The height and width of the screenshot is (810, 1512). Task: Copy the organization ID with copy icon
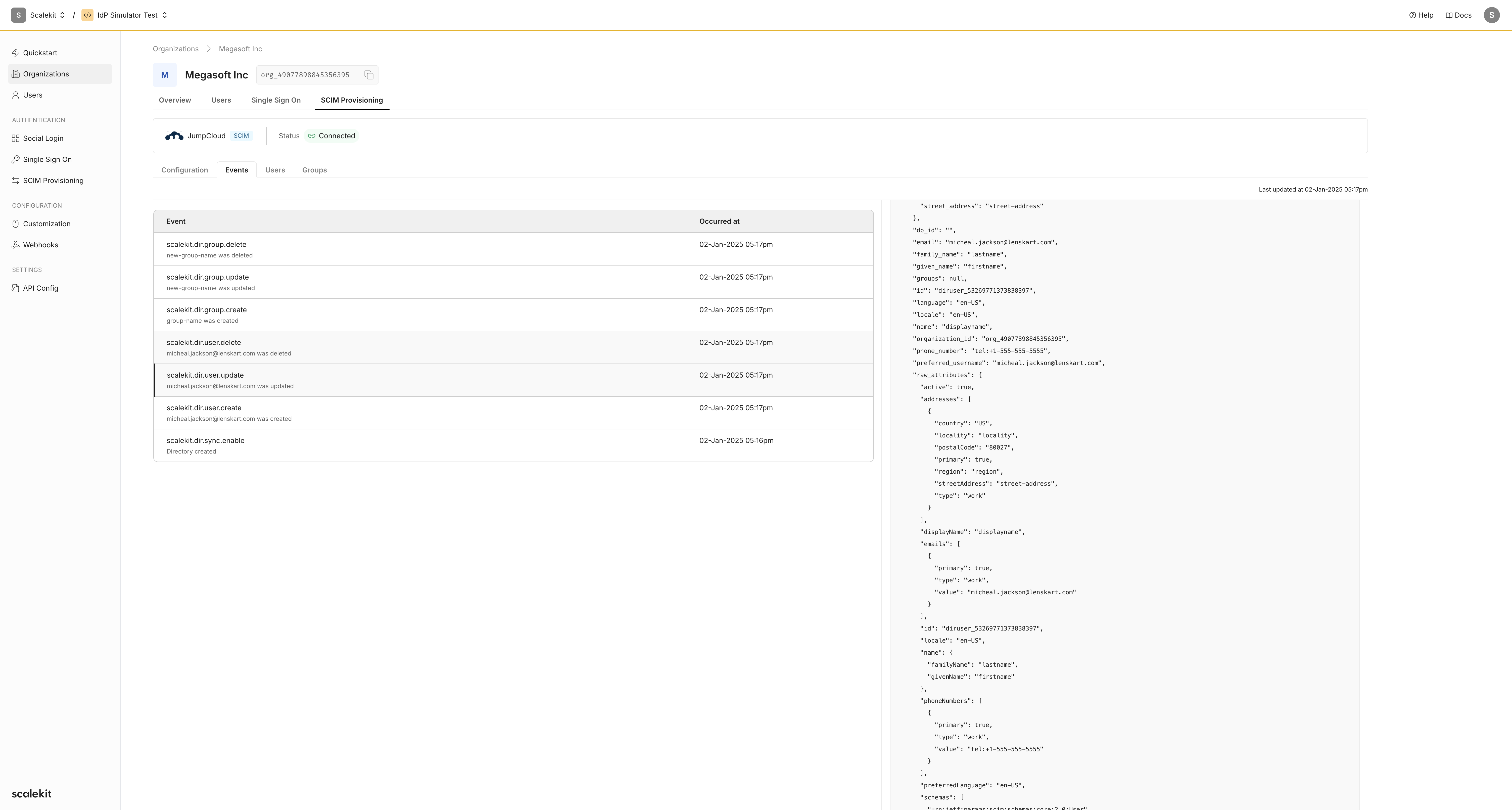click(369, 75)
